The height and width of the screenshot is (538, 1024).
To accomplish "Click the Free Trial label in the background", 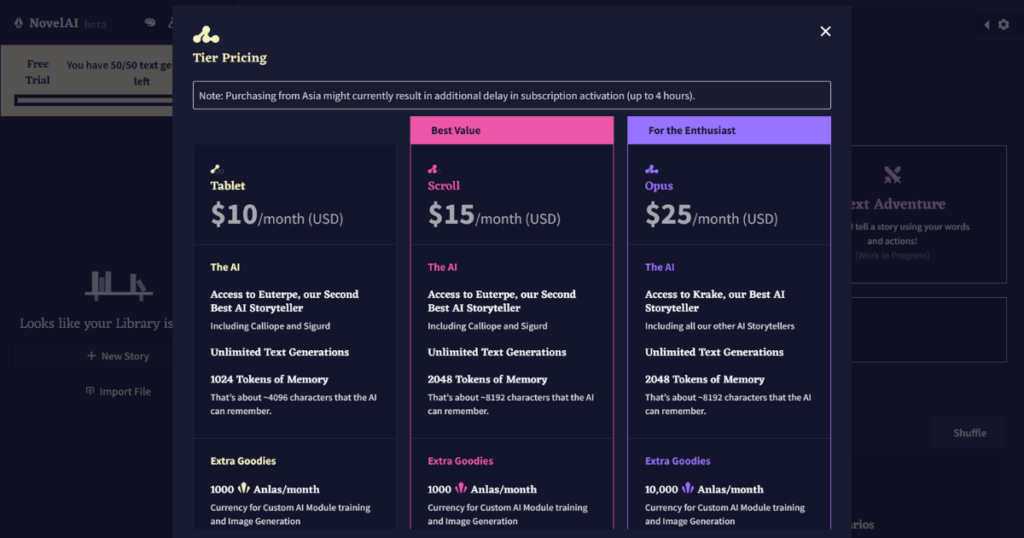I will click(x=37, y=72).
